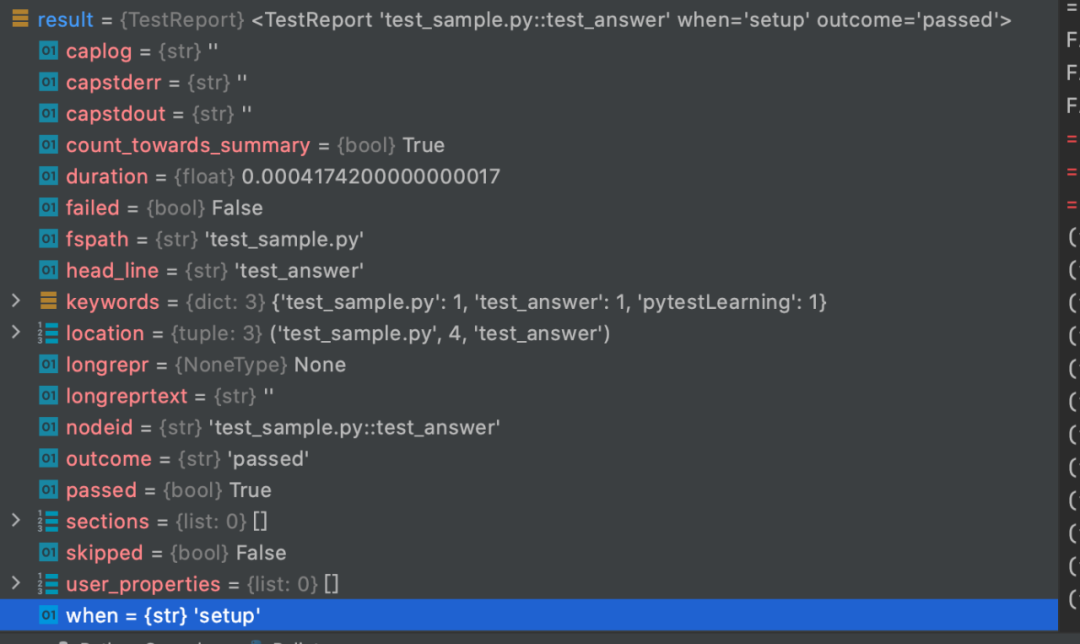Select the skipped boolean variable row
Screen dimensions: 1080x644
176,553
